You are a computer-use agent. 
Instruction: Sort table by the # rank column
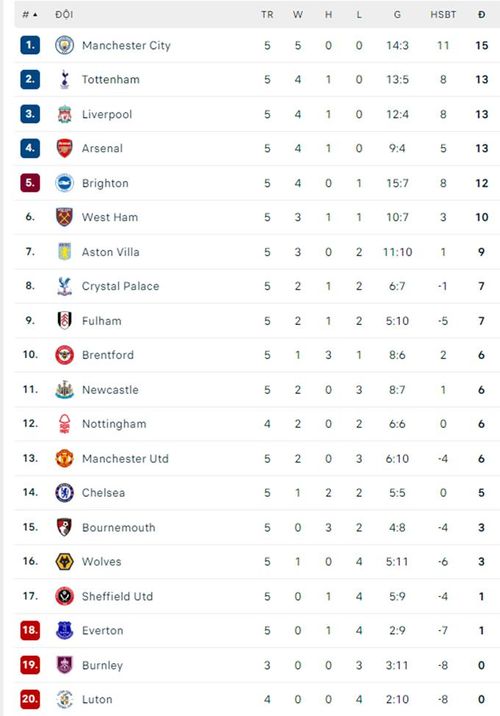30,15
